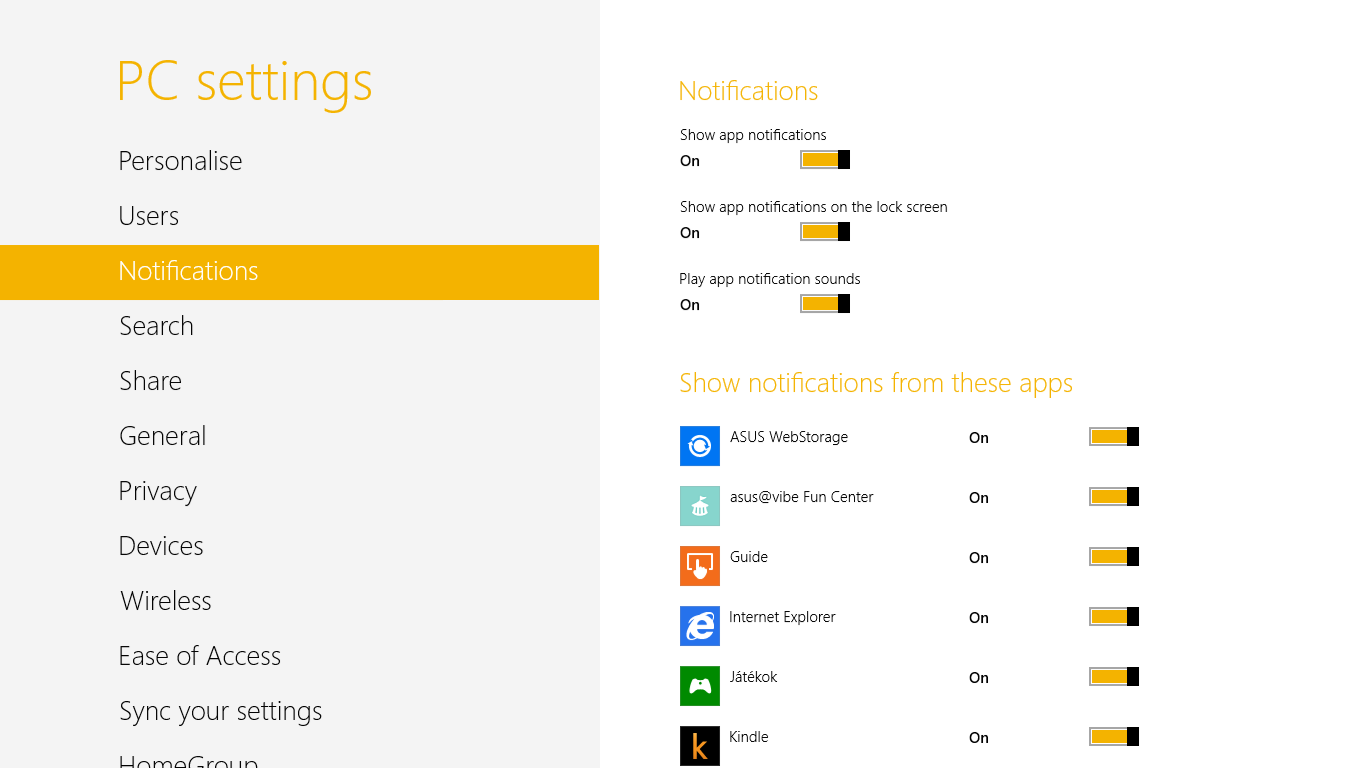Toggle Guide app notifications off
This screenshot has width=1366, height=768.
1113,557
